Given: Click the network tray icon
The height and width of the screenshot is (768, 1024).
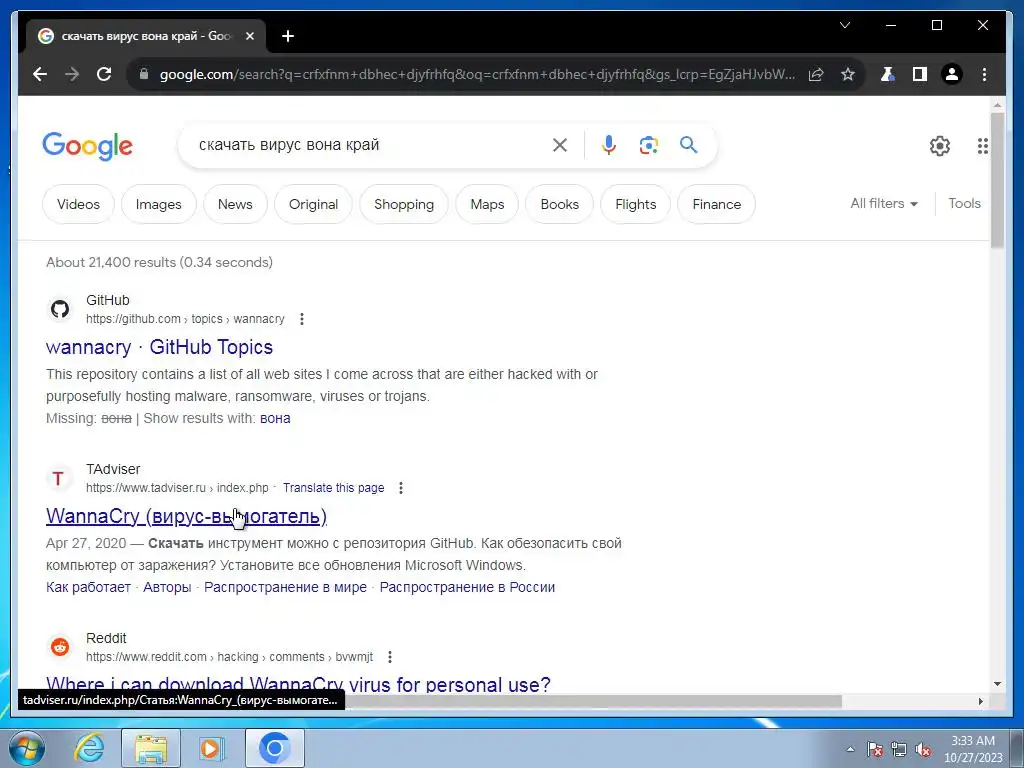Looking at the screenshot, I should pyautogui.click(x=899, y=750).
